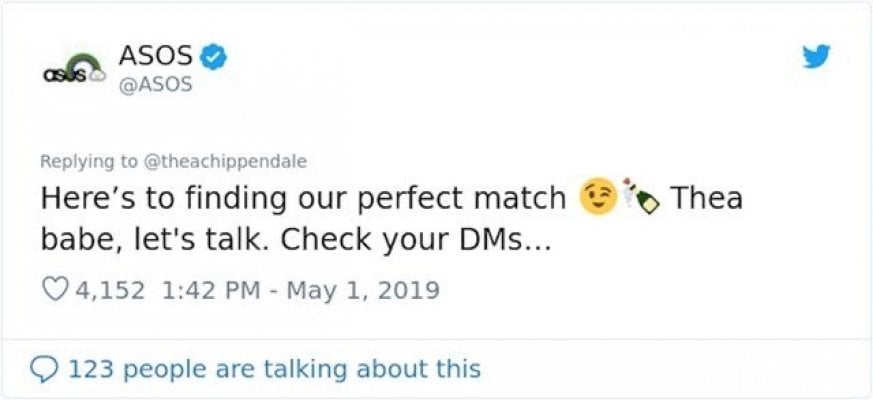Screen dimensions: 873x400
Task: Click the speech bubble reply icon
Action: tap(44, 369)
